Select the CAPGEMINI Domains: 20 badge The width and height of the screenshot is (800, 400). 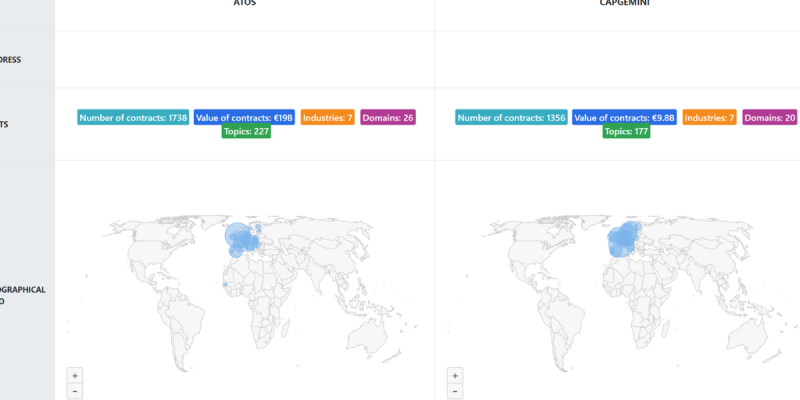[770, 117]
